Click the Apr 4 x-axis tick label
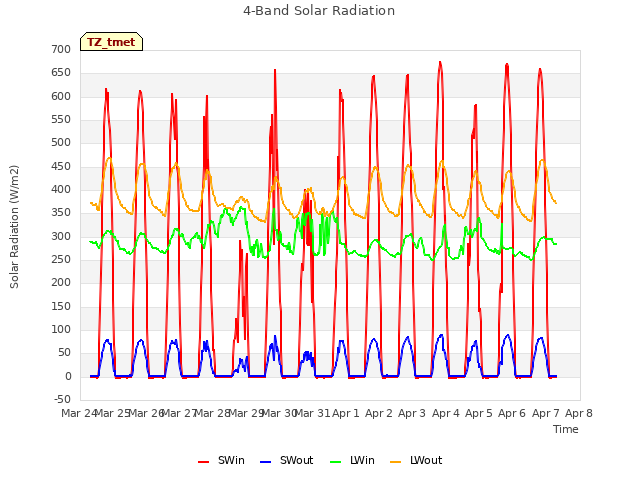 tap(446, 413)
